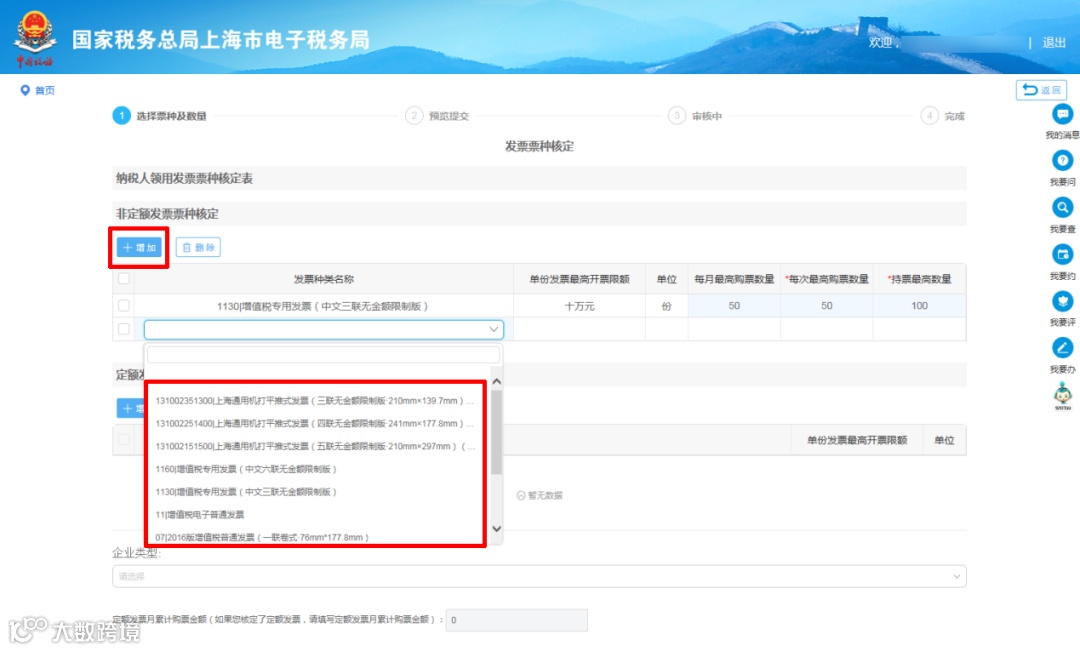Toggle the 定额发票 table header checkbox
The height and width of the screenshot is (651, 1080).
124,440
